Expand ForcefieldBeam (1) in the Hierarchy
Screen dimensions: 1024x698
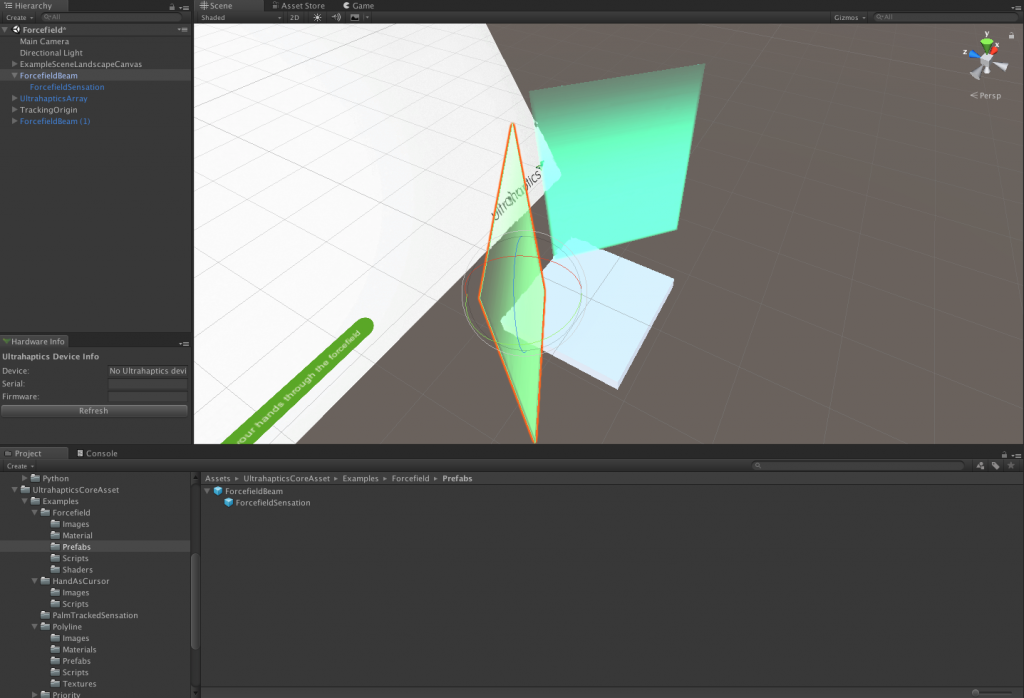click(14, 121)
